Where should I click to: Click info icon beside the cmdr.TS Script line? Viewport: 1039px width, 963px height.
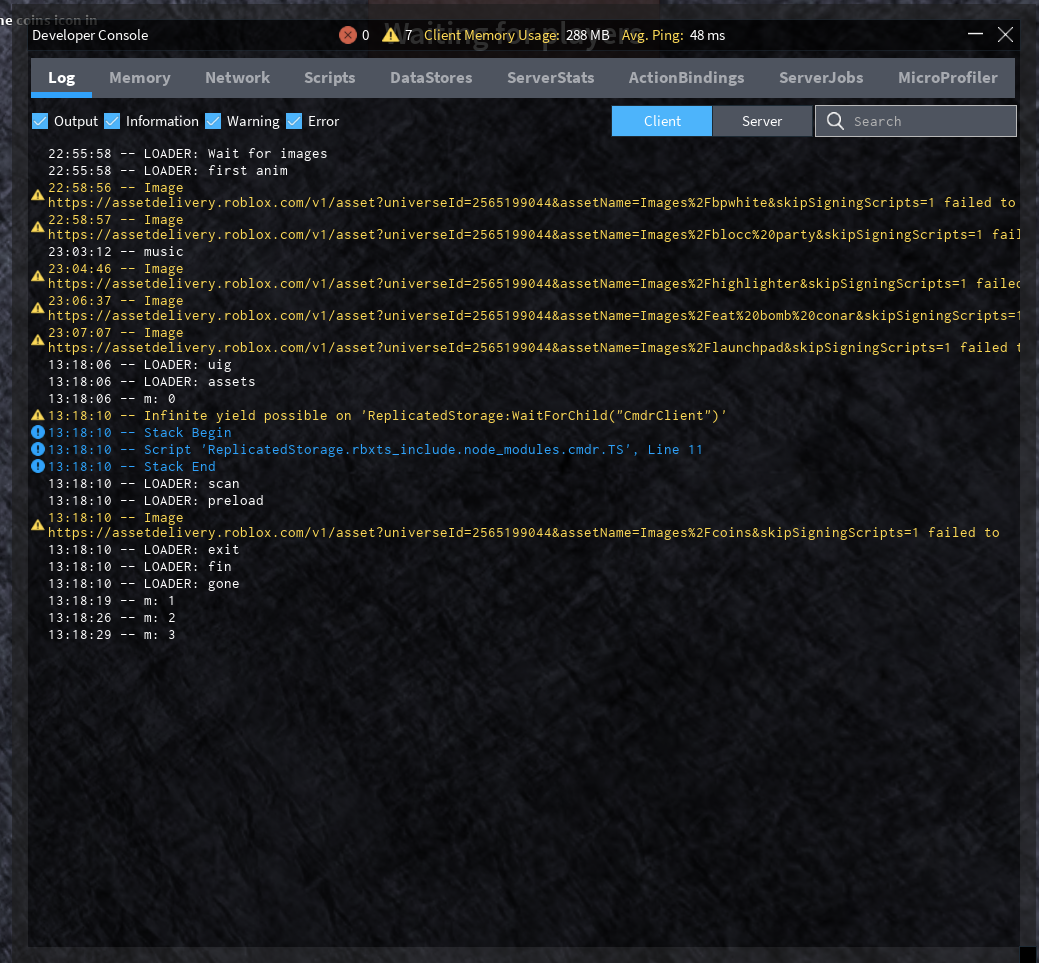pos(38,449)
